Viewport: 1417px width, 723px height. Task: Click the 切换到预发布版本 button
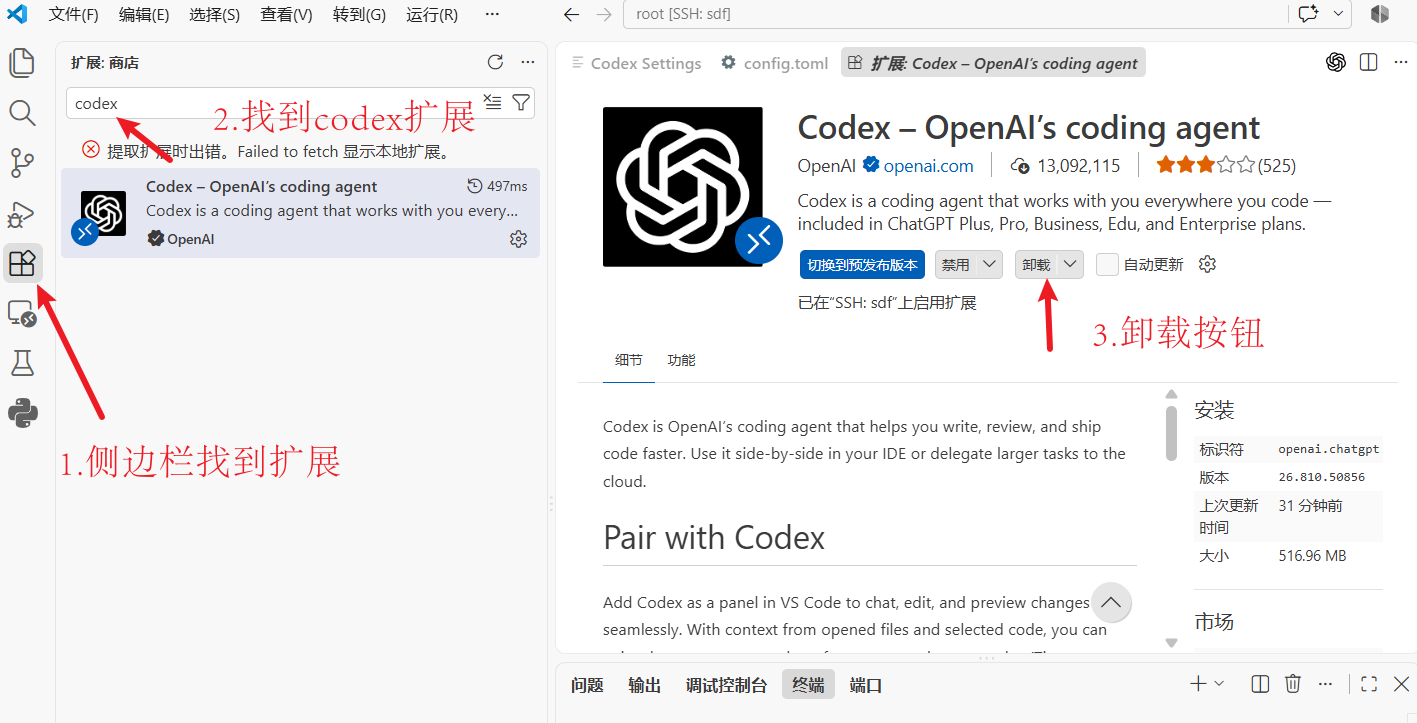tap(863, 264)
